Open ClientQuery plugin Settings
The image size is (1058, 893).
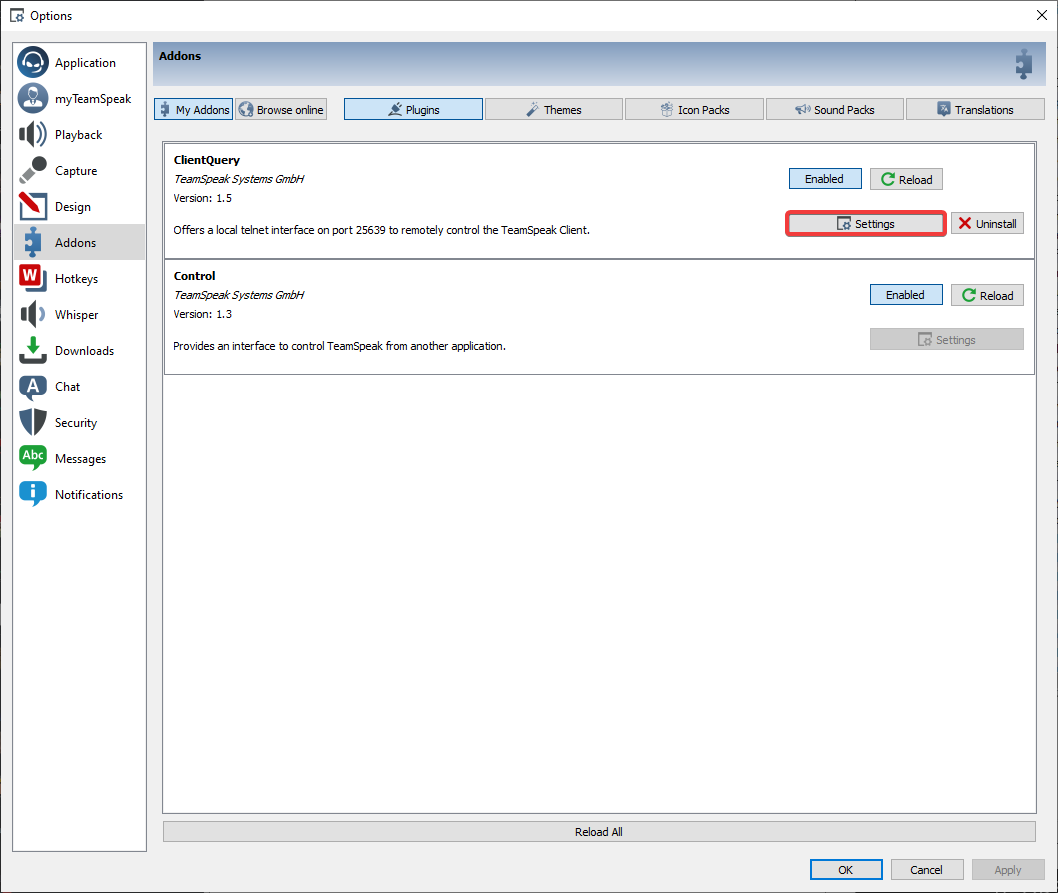[x=866, y=223]
